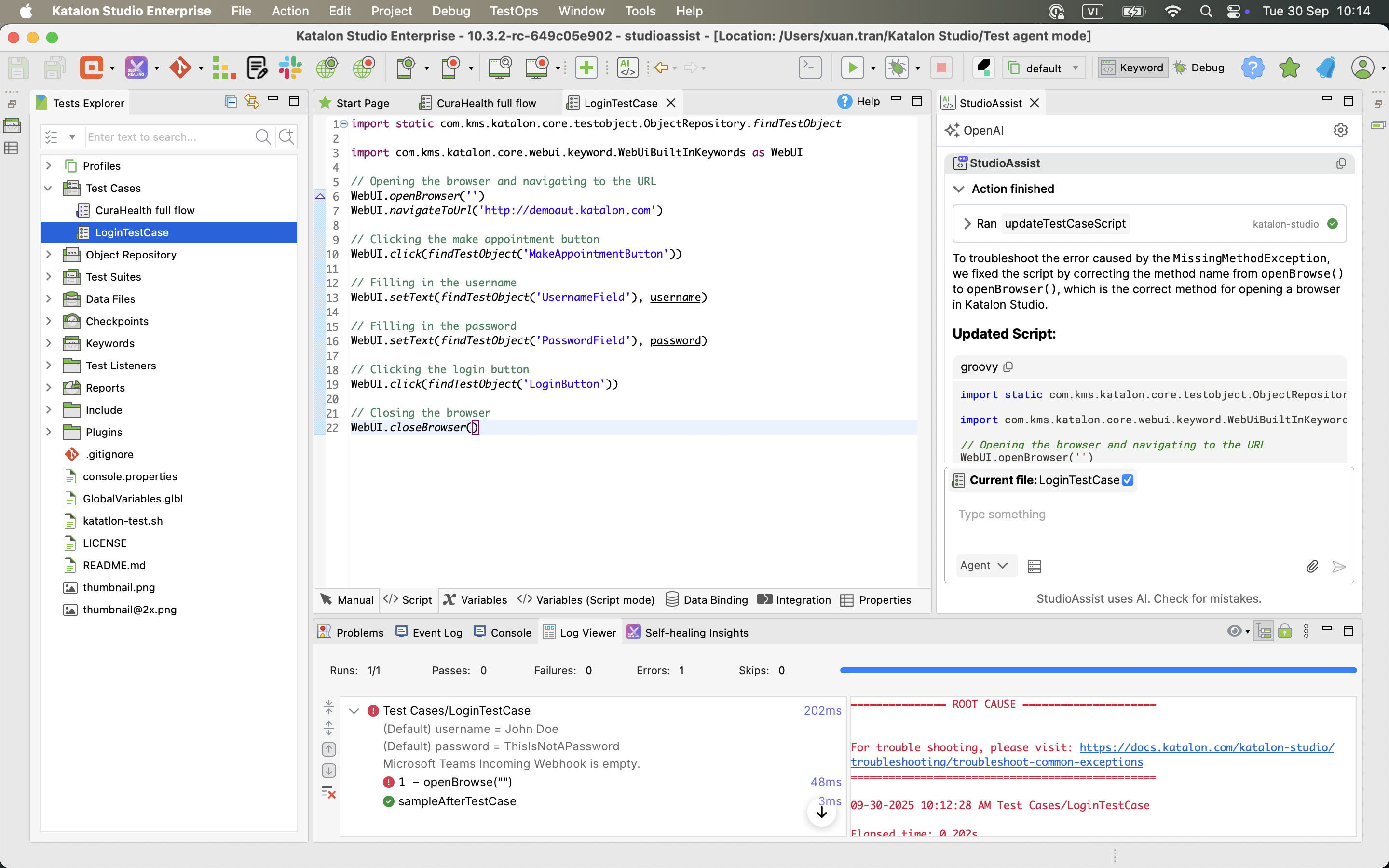Expand the Test Suites folder
Screen dimensions: 1389x868
click(x=49, y=277)
